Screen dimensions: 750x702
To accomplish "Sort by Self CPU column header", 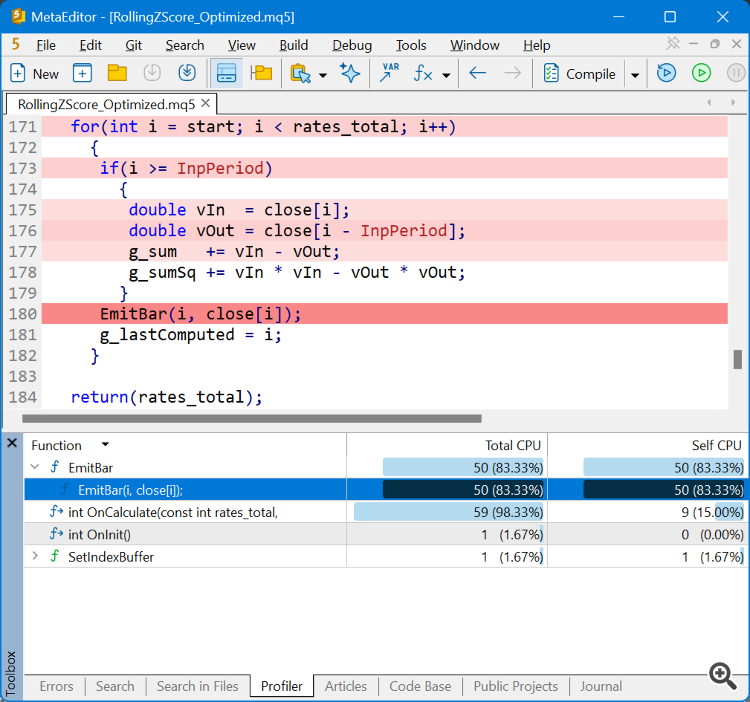I will point(717,445).
